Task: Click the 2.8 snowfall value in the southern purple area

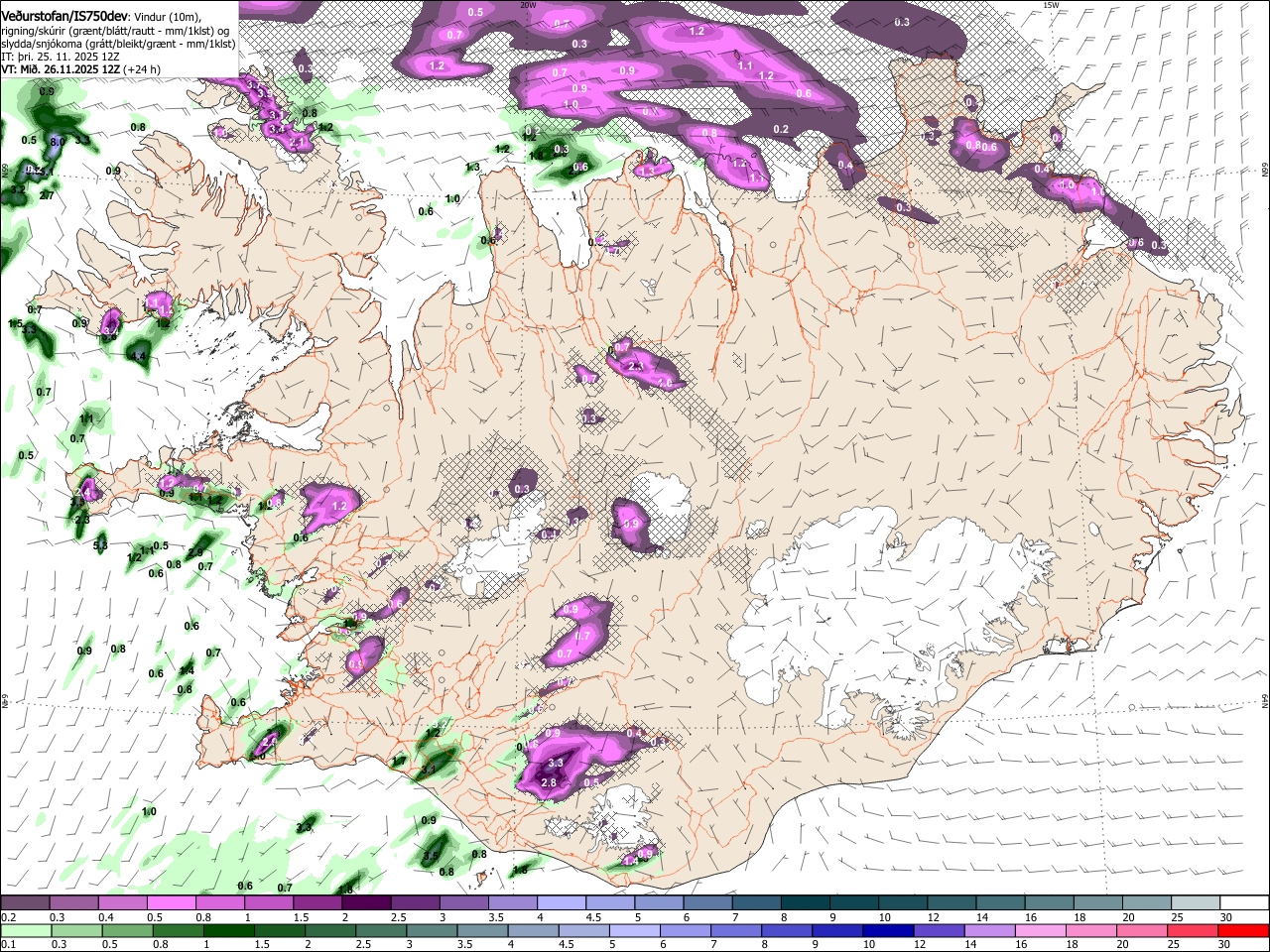Action: coord(548,783)
